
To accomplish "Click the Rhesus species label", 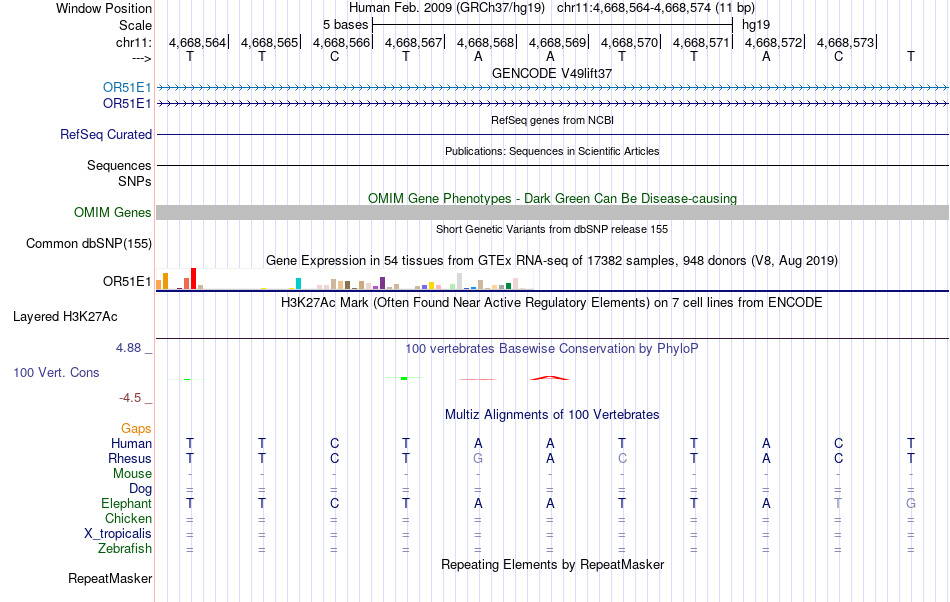I will point(130,458).
